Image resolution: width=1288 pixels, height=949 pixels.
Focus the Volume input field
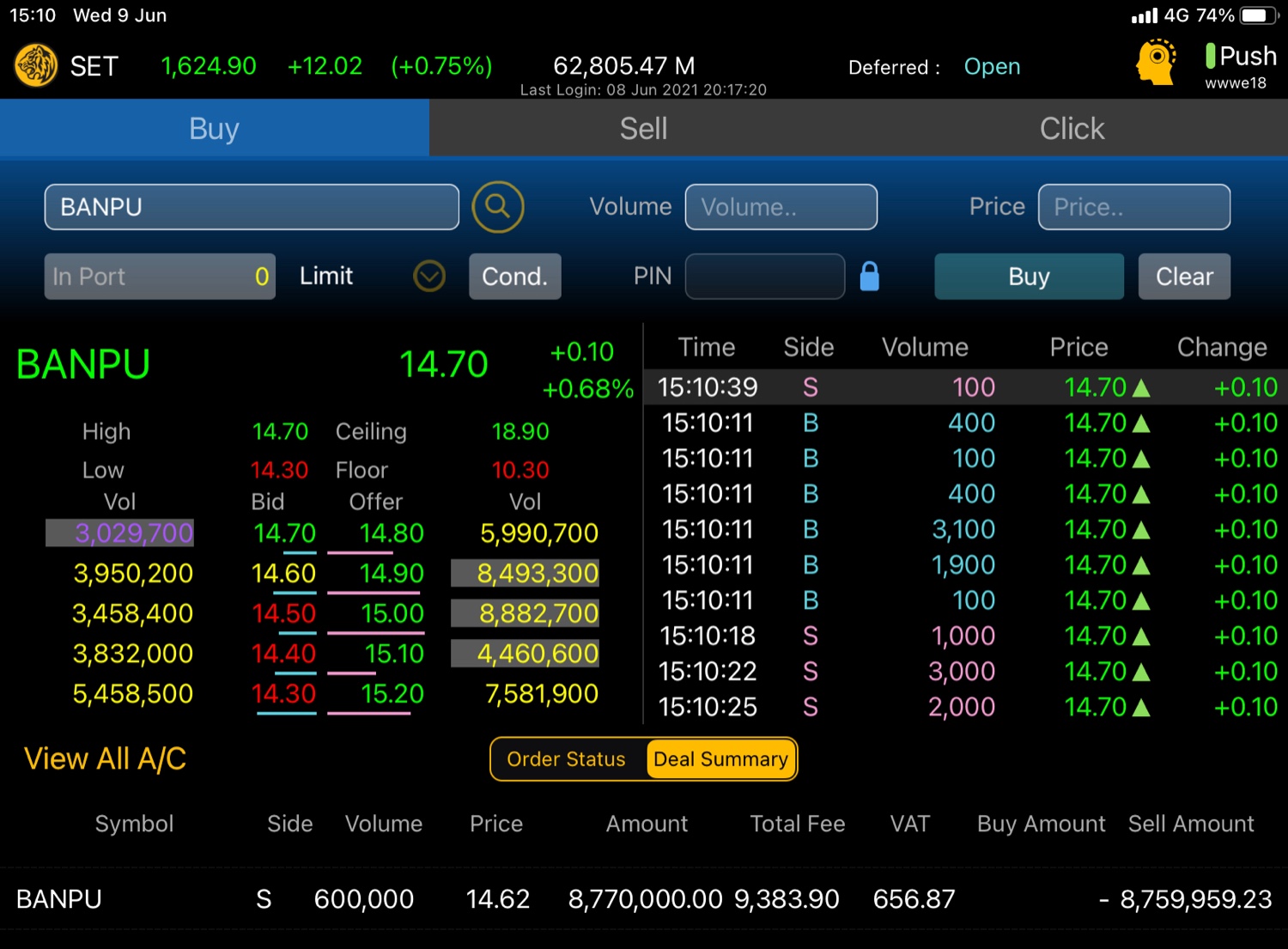point(781,207)
